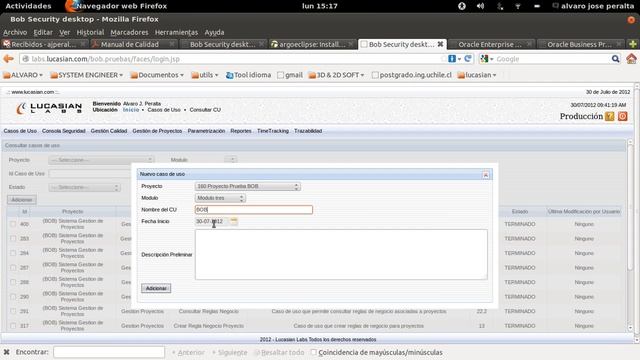Open the Firefox home page icon
This screenshot has width=640, height=360.
tap(631, 59)
